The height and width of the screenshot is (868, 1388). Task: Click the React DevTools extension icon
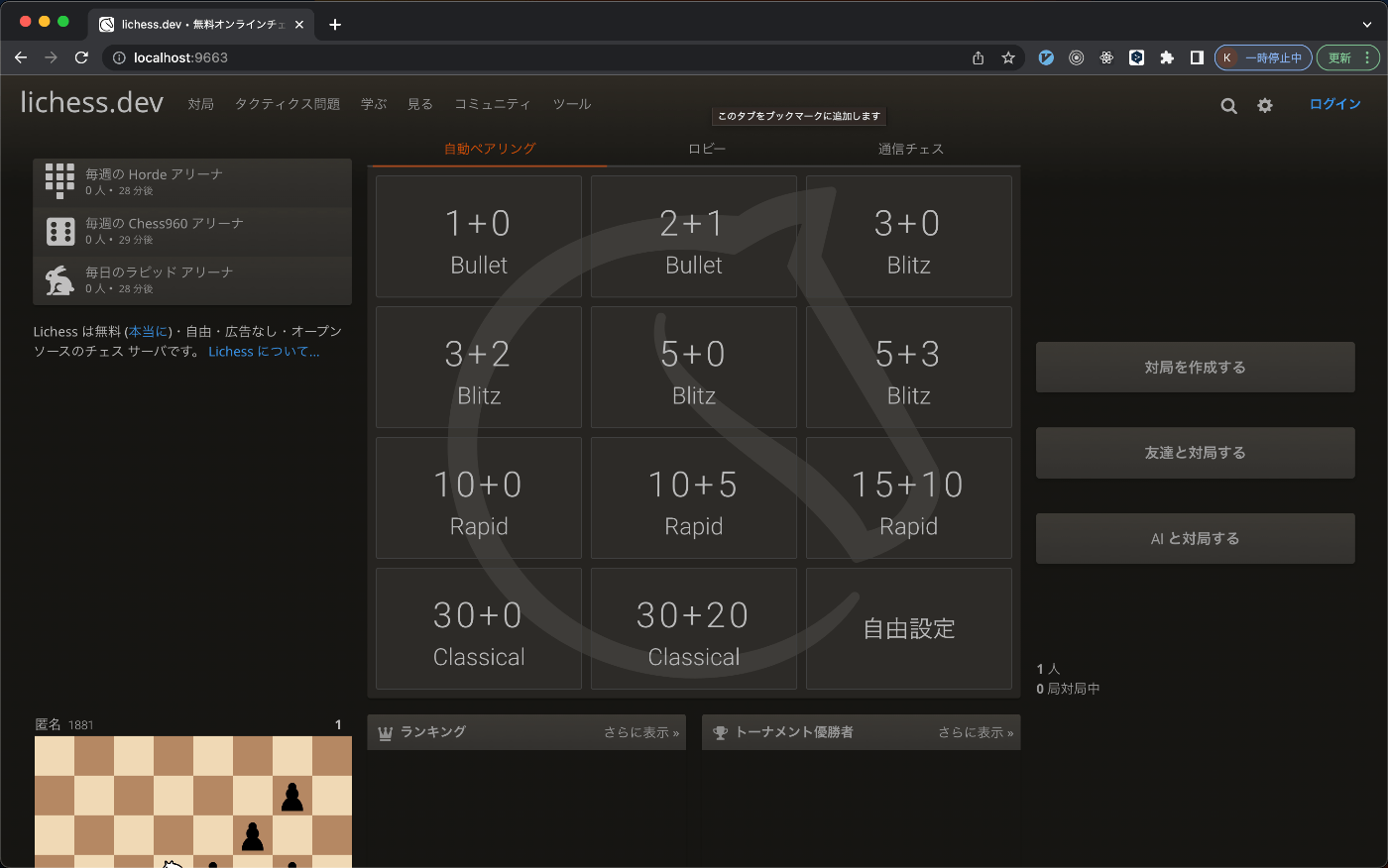(x=1106, y=57)
